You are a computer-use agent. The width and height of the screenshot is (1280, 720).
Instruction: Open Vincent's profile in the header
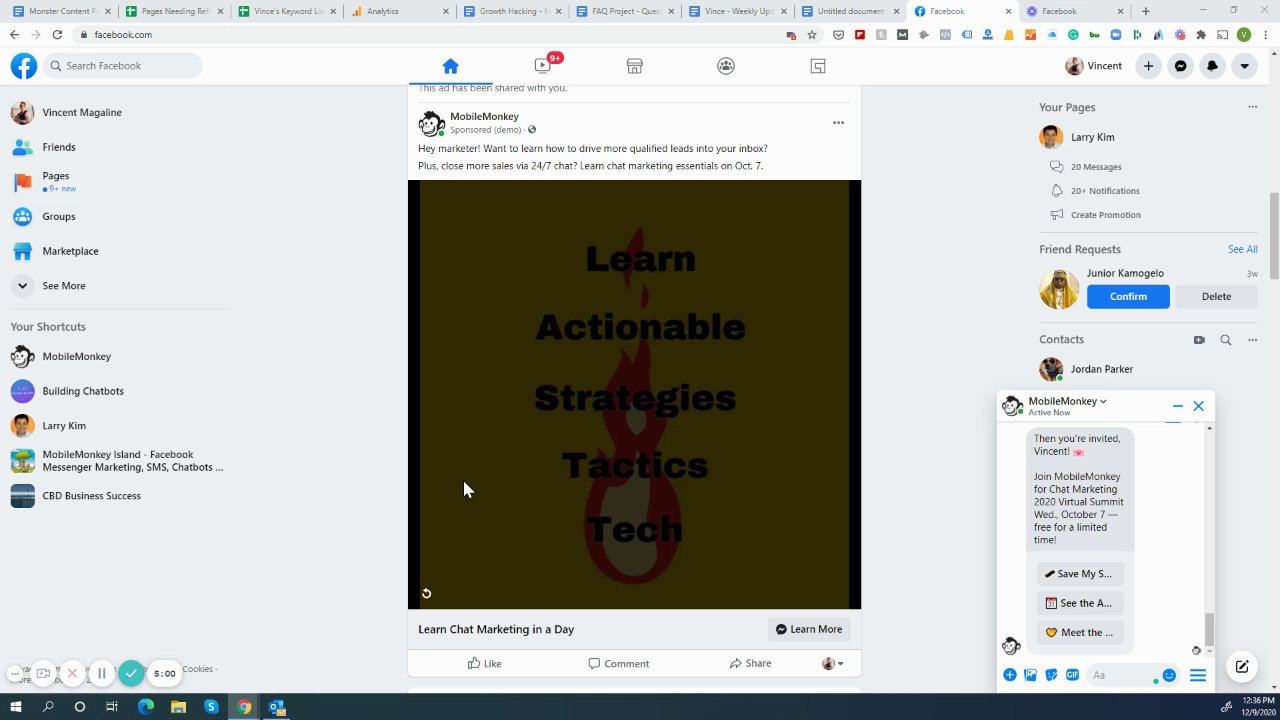click(1094, 66)
